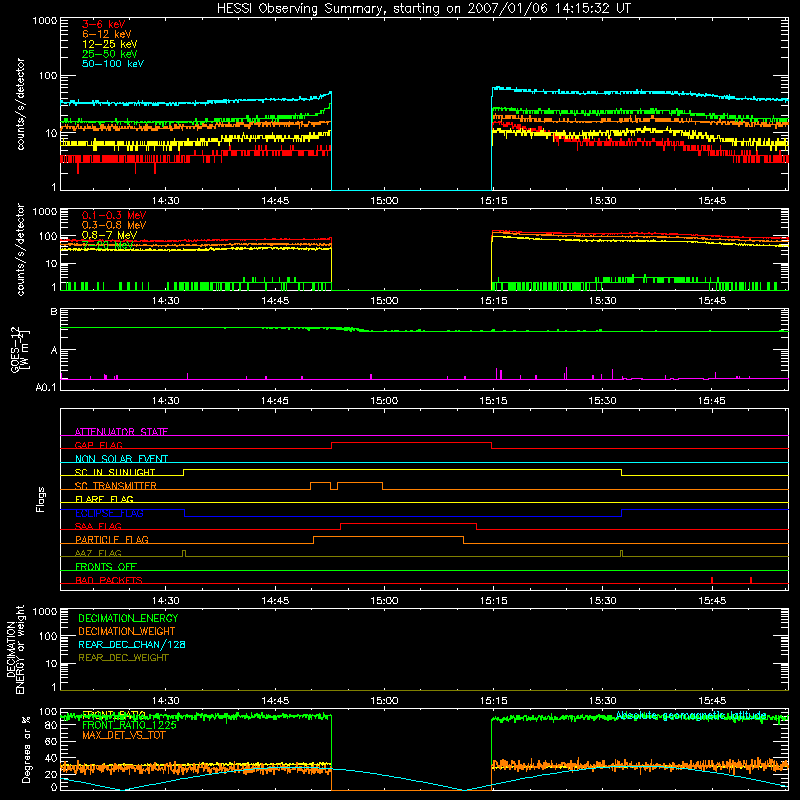Click the GOES-12 vertical axis label
The image size is (800, 800).
pyautogui.click(x=19, y=350)
